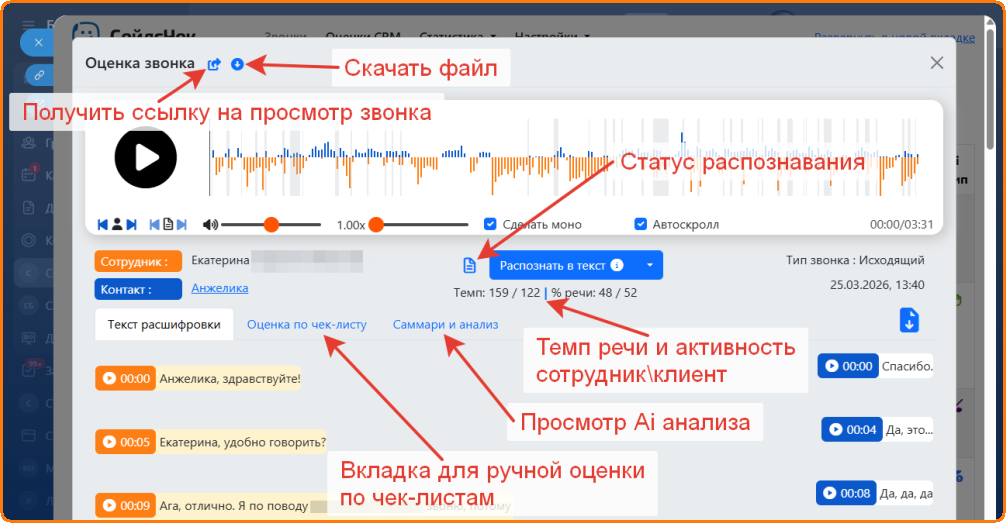This screenshot has height=523, width=1006.
Task: Select the "Текст расшифровки" tab
Action: pyautogui.click(x=164, y=324)
